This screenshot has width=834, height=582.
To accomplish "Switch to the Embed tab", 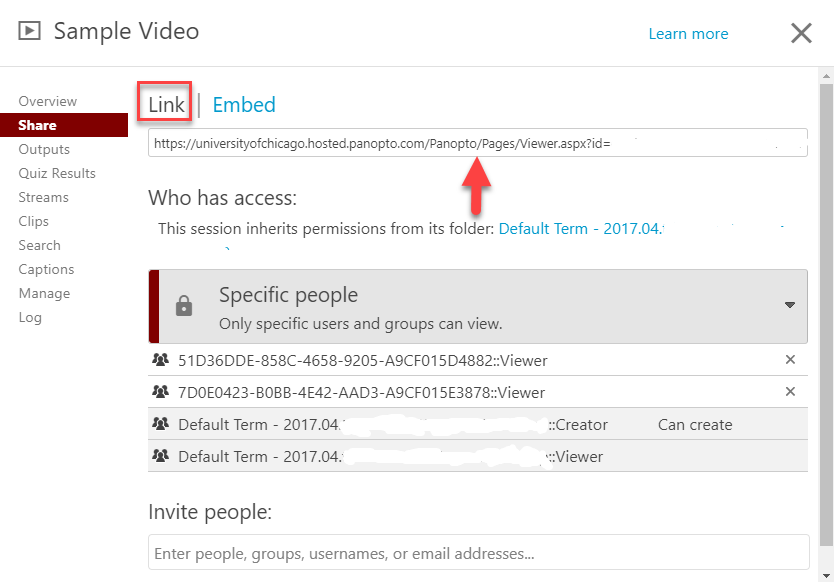I will (x=244, y=104).
